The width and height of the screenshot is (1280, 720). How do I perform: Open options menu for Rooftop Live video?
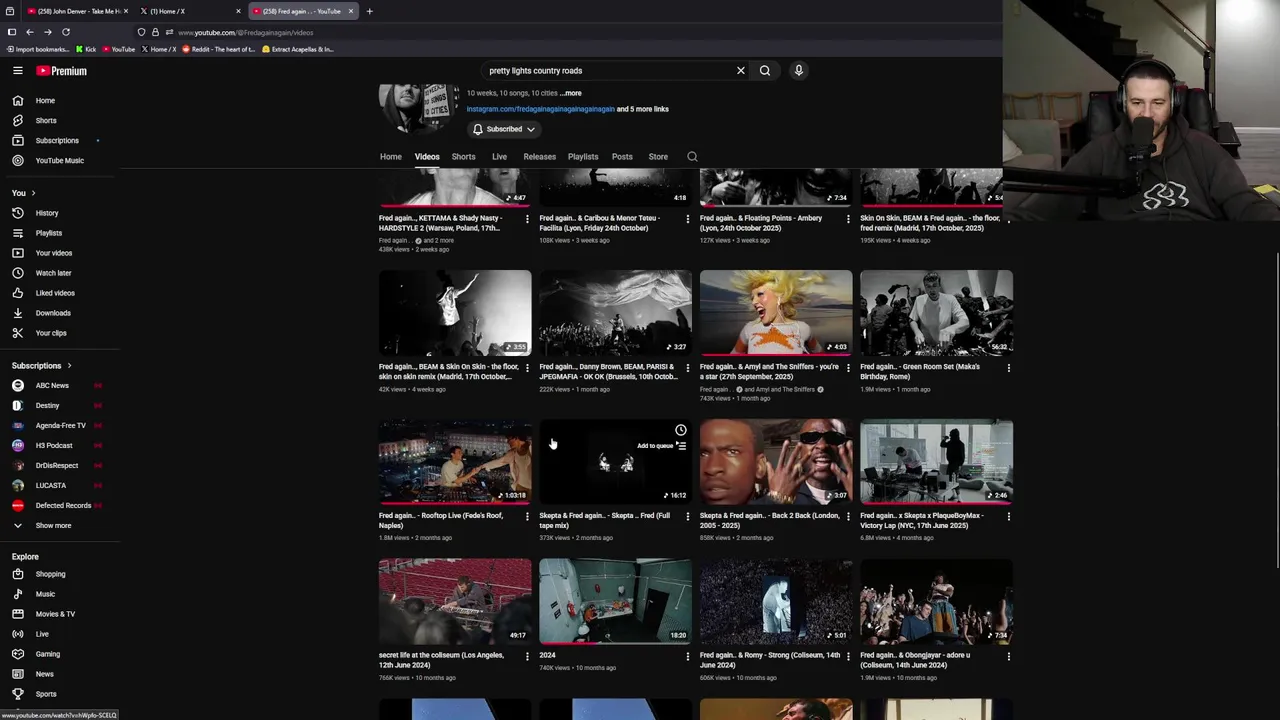[527, 517]
